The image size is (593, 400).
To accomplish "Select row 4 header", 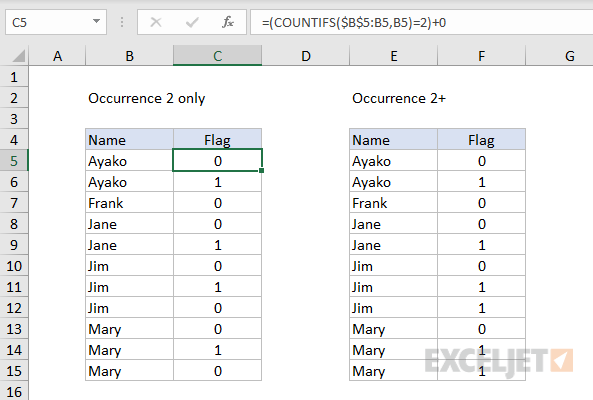I will pos(14,140).
